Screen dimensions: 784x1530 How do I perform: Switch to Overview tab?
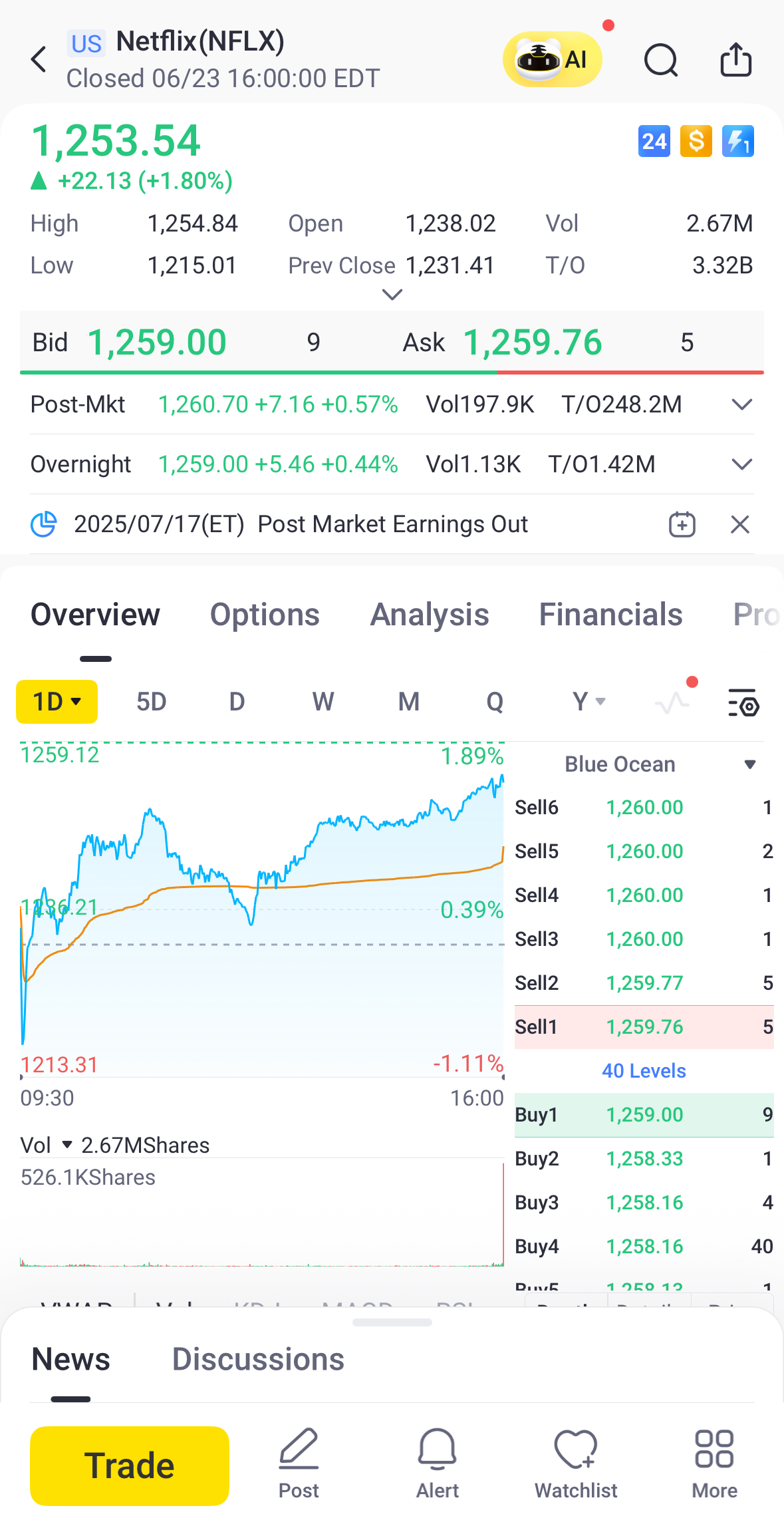pyautogui.click(x=96, y=615)
